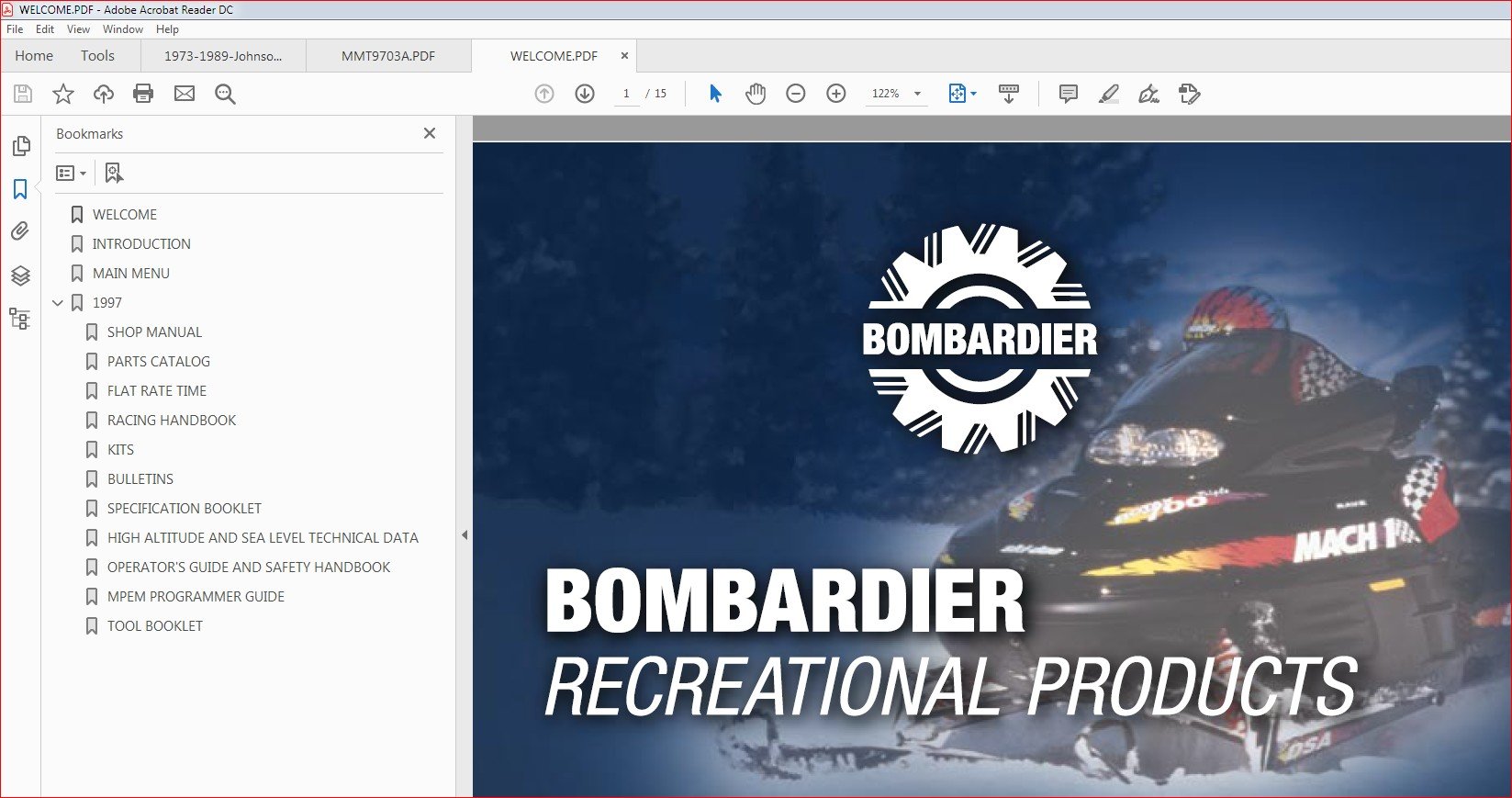Open the MPEM PROGRAMMER GUIDE bookmark

196,597
